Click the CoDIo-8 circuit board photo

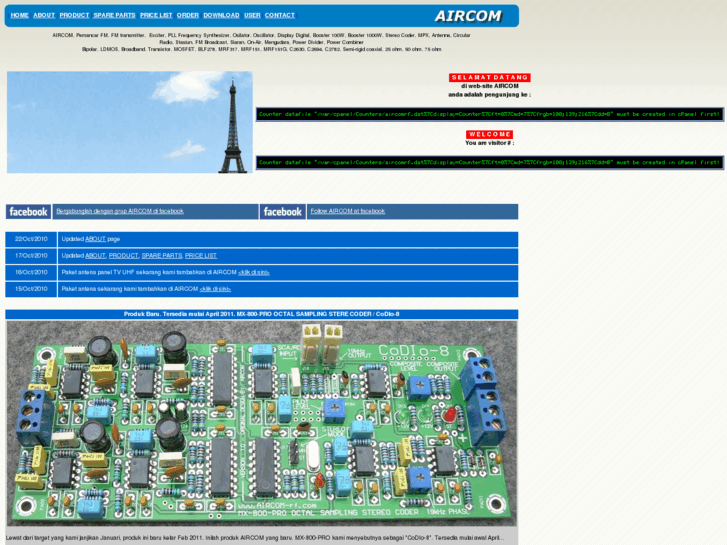pos(261,423)
